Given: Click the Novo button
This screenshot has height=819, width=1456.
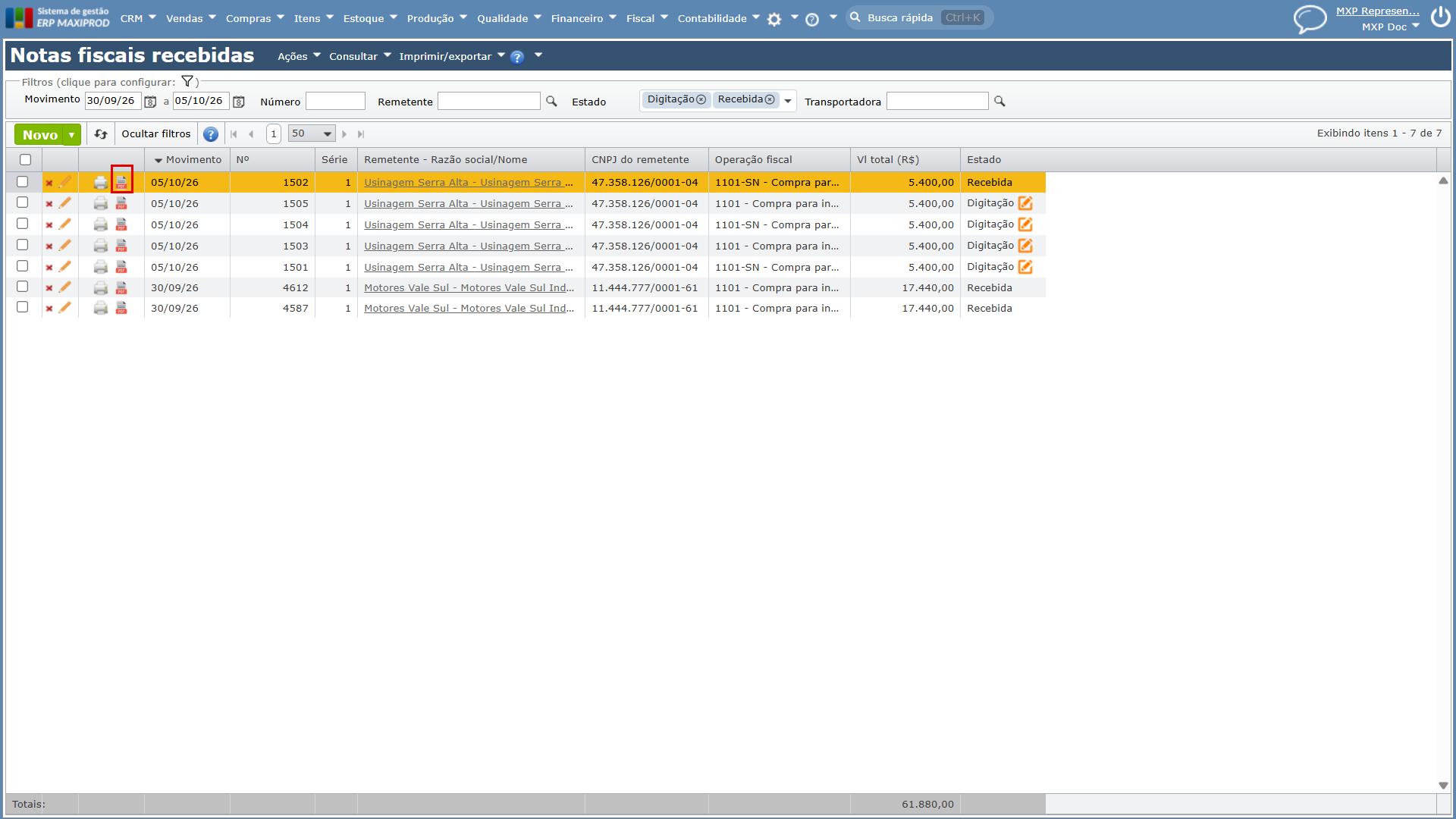Looking at the screenshot, I should (x=40, y=135).
